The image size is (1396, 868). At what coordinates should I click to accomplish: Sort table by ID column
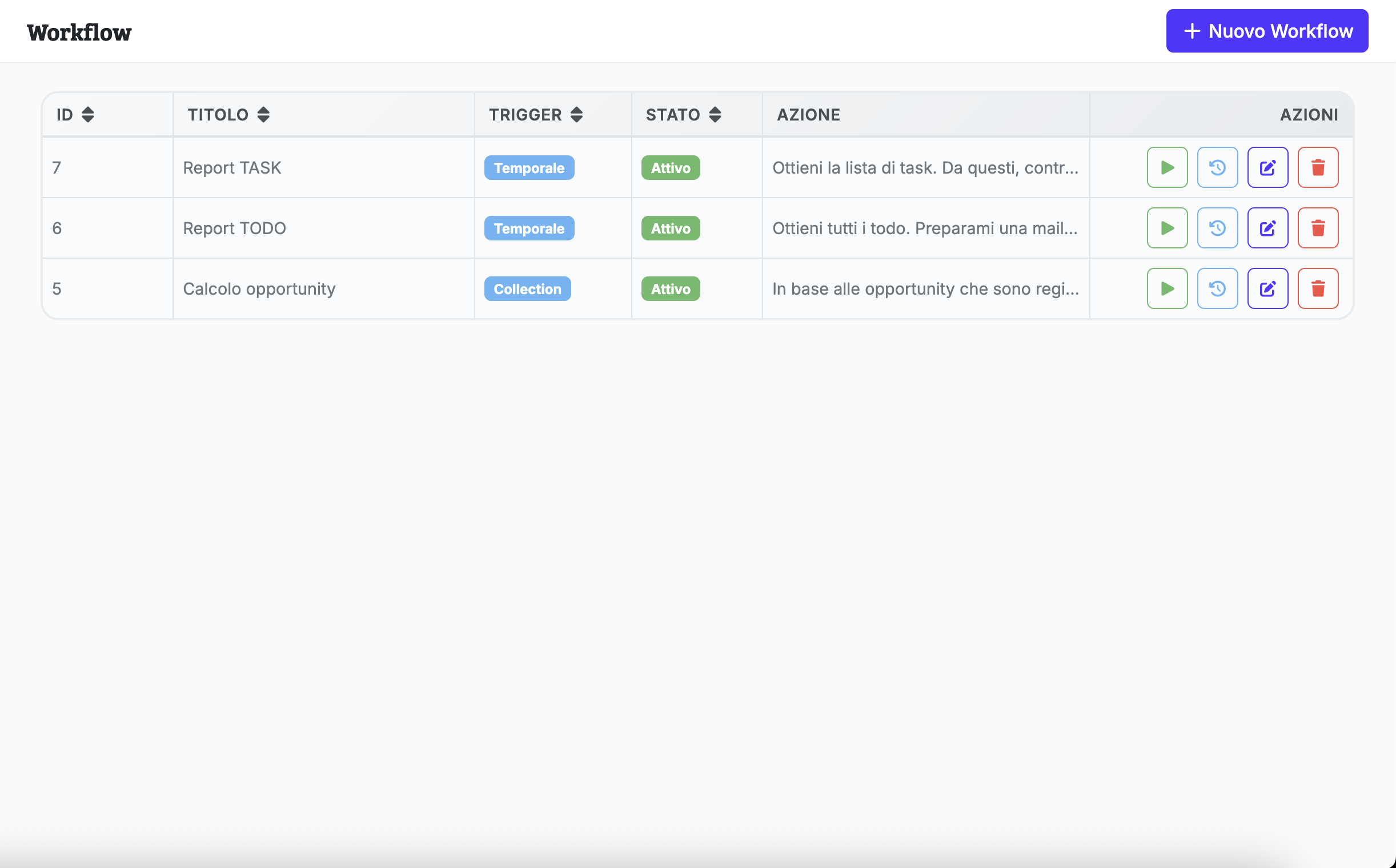87,115
